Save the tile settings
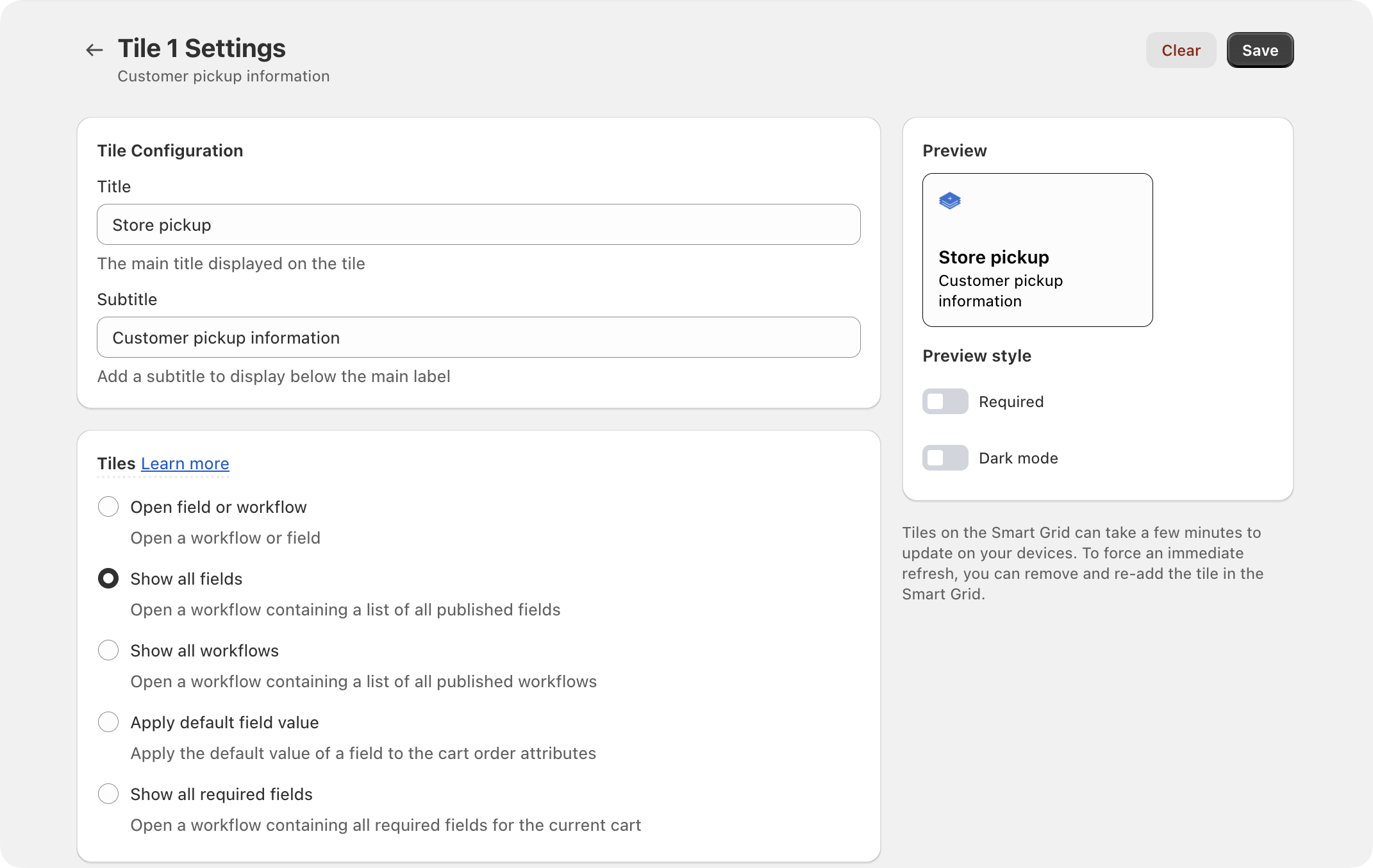The height and width of the screenshot is (868, 1373). click(1260, 50)
